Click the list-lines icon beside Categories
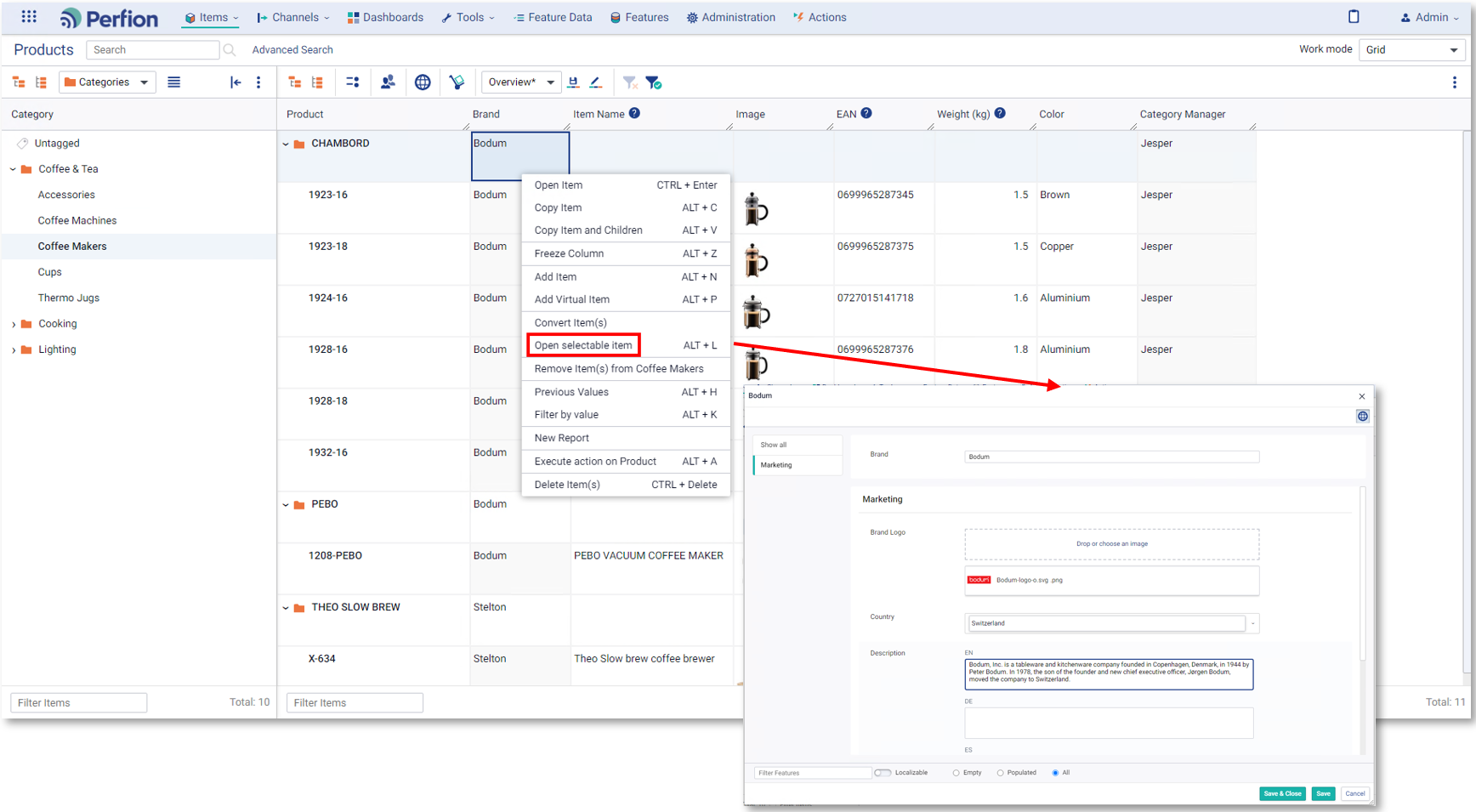The image size is (1476, 812). 174,82
